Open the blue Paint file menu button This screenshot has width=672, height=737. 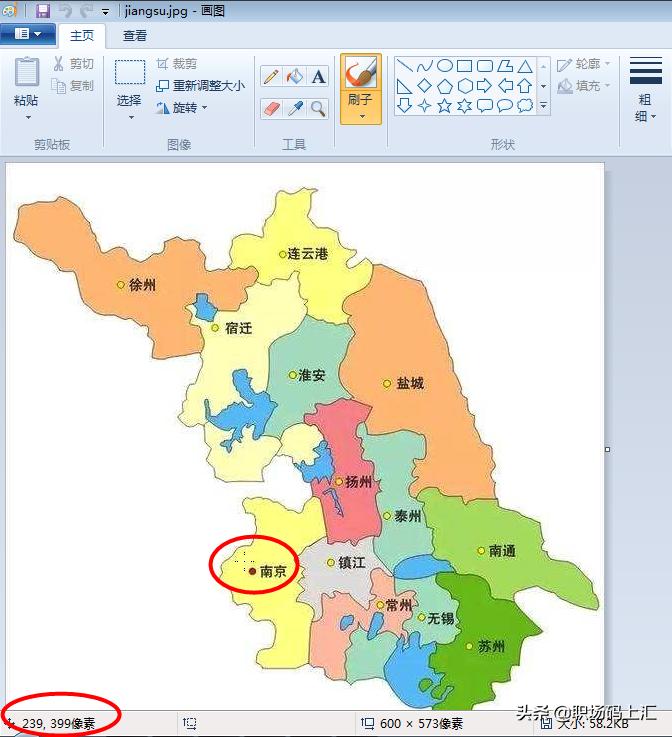point(28,34)
